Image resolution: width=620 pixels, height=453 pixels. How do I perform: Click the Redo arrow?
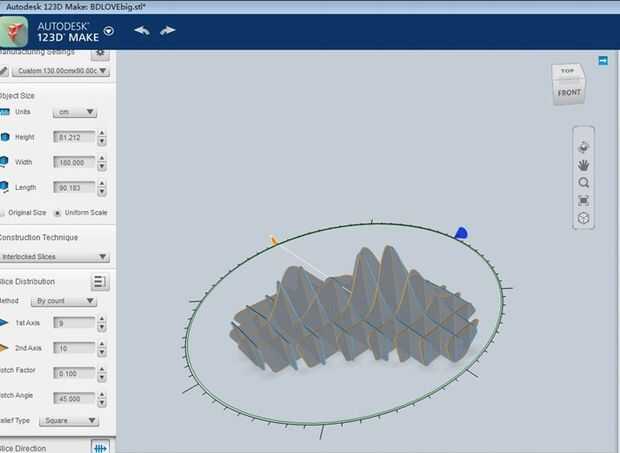click(168, 30)
